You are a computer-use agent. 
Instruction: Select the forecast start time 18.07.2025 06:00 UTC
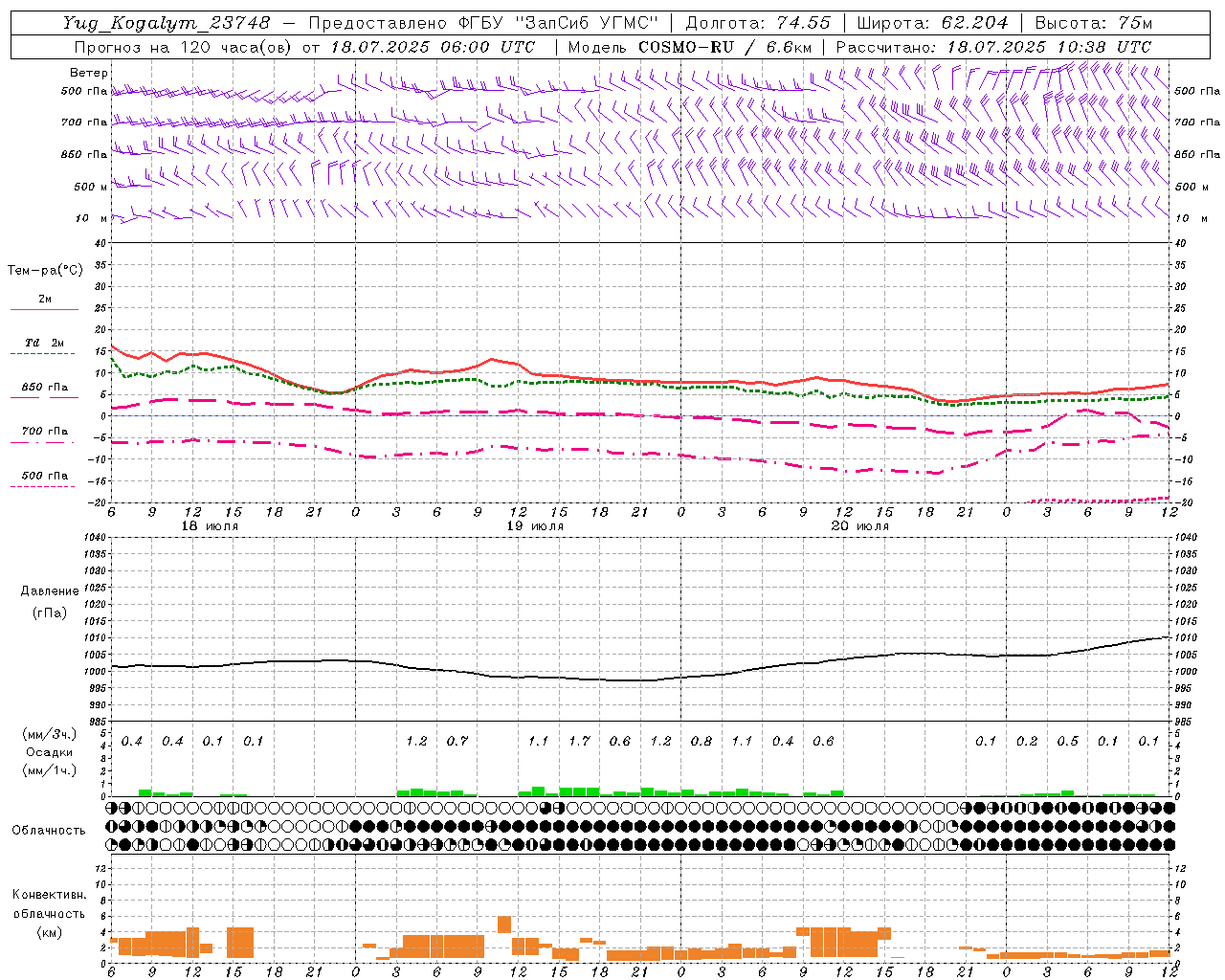point(433,47)
